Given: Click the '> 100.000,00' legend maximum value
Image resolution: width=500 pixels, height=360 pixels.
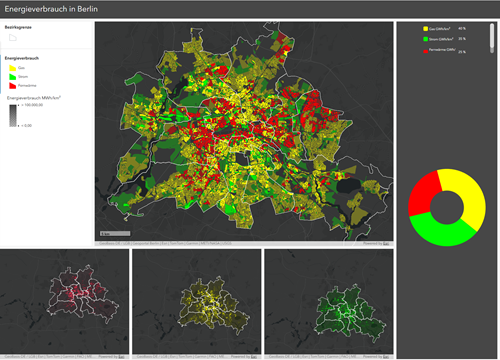Looking at the screenshot, I should [x=32, y=105].
